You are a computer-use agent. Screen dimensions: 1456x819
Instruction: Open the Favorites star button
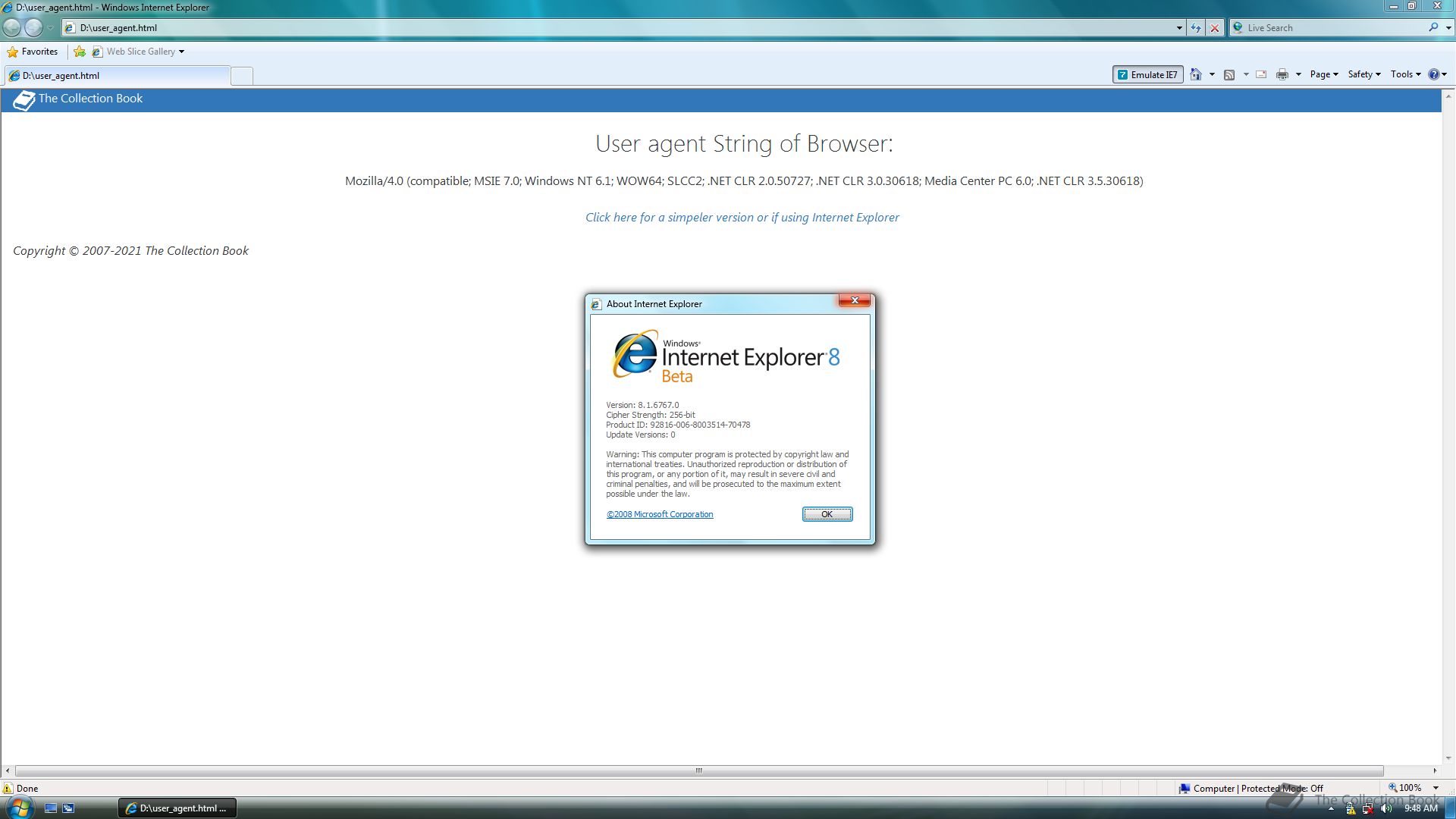coord(33,52)
